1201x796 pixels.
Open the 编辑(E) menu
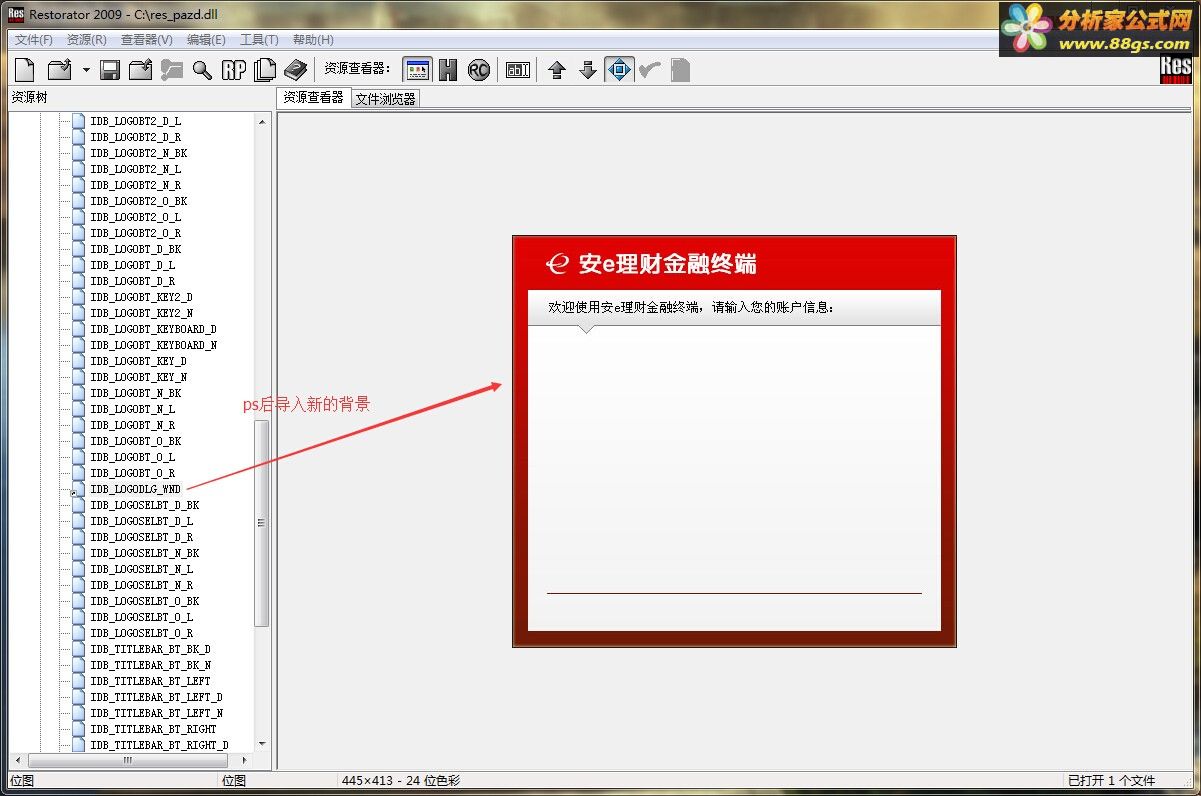(x=206, y=40)
